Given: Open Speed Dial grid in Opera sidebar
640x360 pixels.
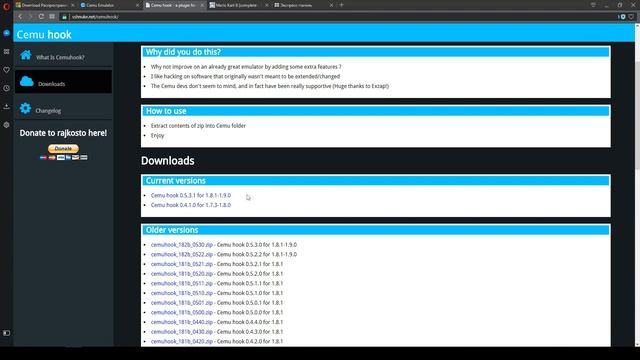Looking at the screenshot, I should tap(6, 51).
